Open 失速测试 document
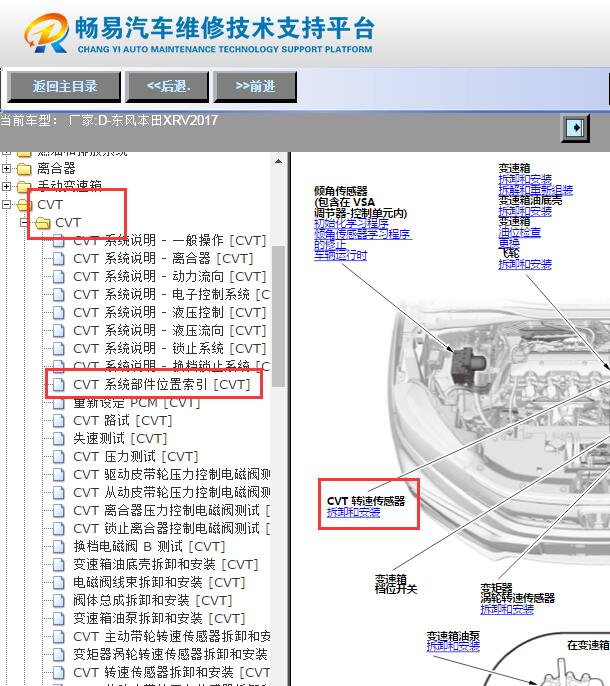610x686 pixels. [120, 438]
